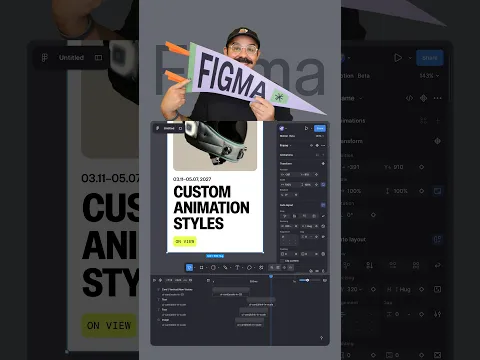Open the Actions tool in toolbar
Screen dimensions: 480x360
pos(261,267)
